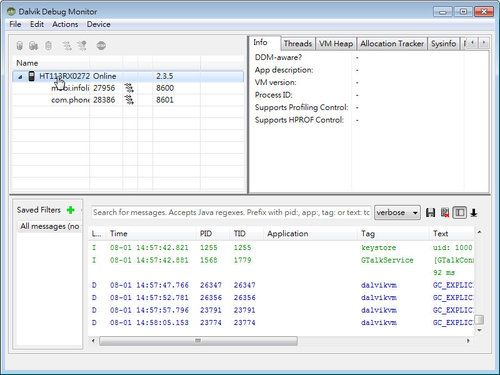Click the Cause GC trash can icon

click(x=48, y=46)
